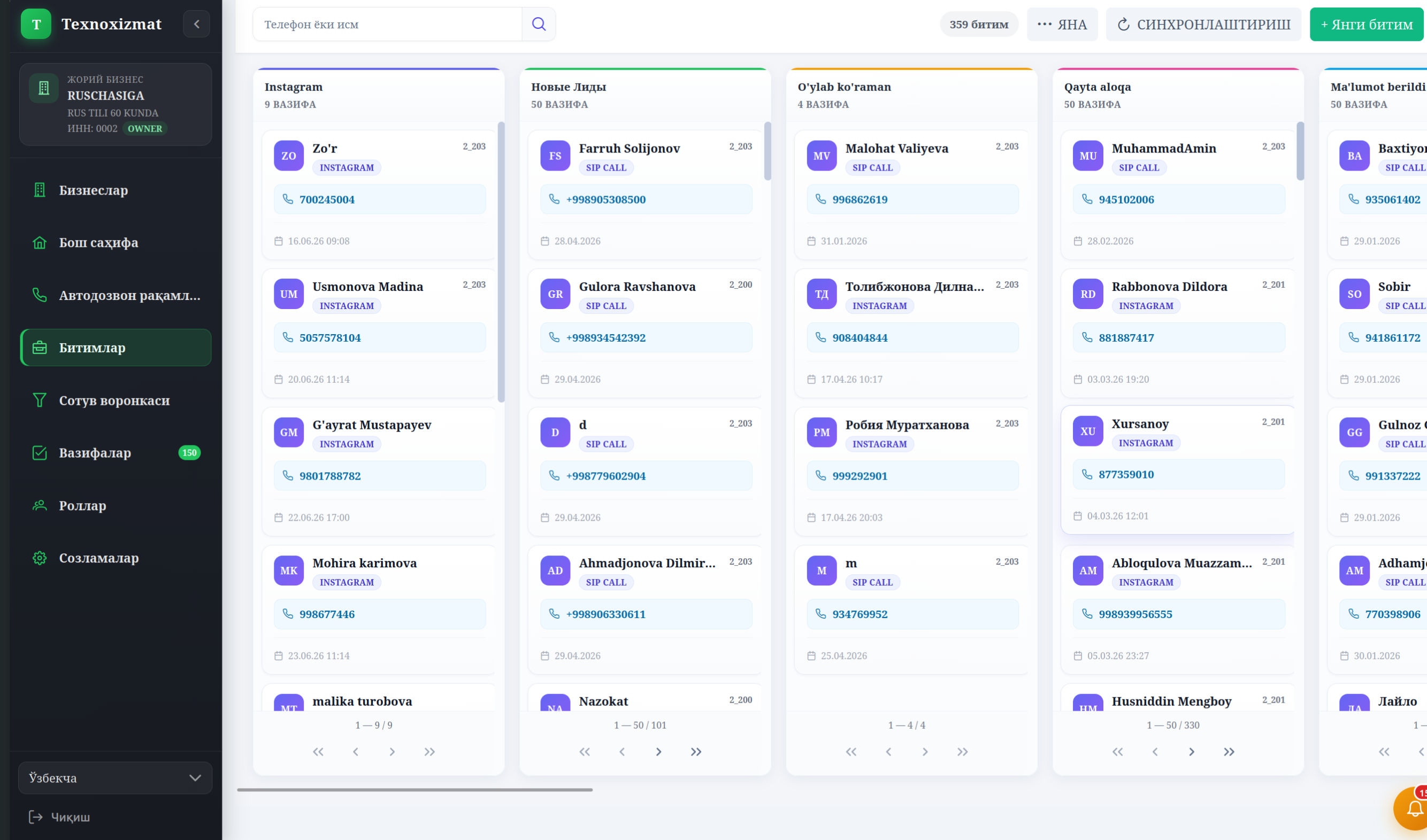The image size is (1427, 840).
Task: Click MK avatar of Mohira karimova
Action: [x=289, y=570]
